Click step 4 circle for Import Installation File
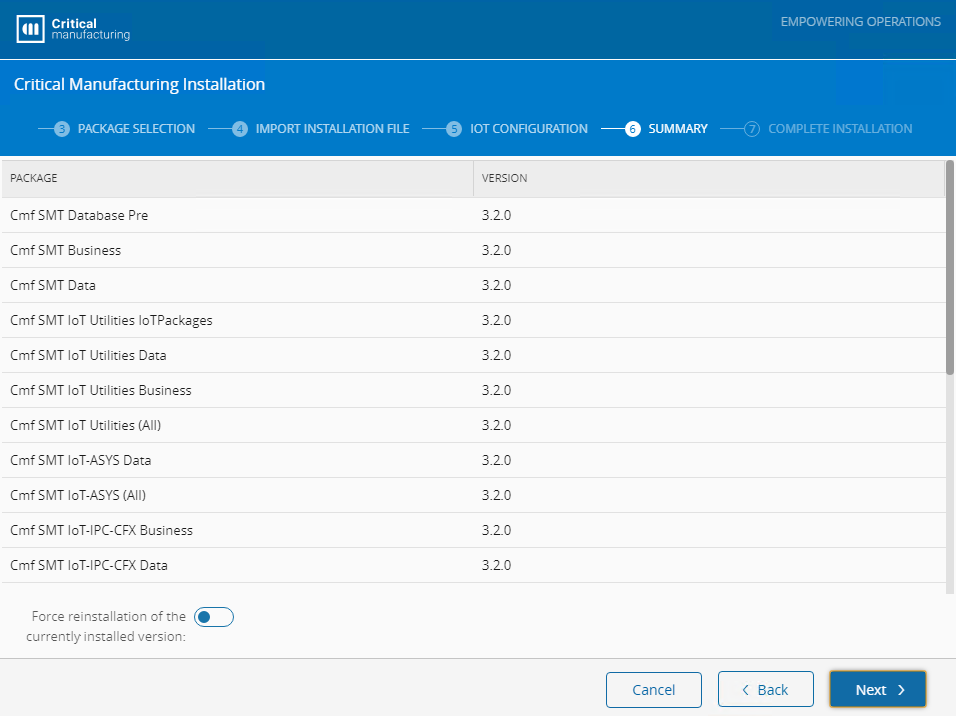 click(240, 129)
